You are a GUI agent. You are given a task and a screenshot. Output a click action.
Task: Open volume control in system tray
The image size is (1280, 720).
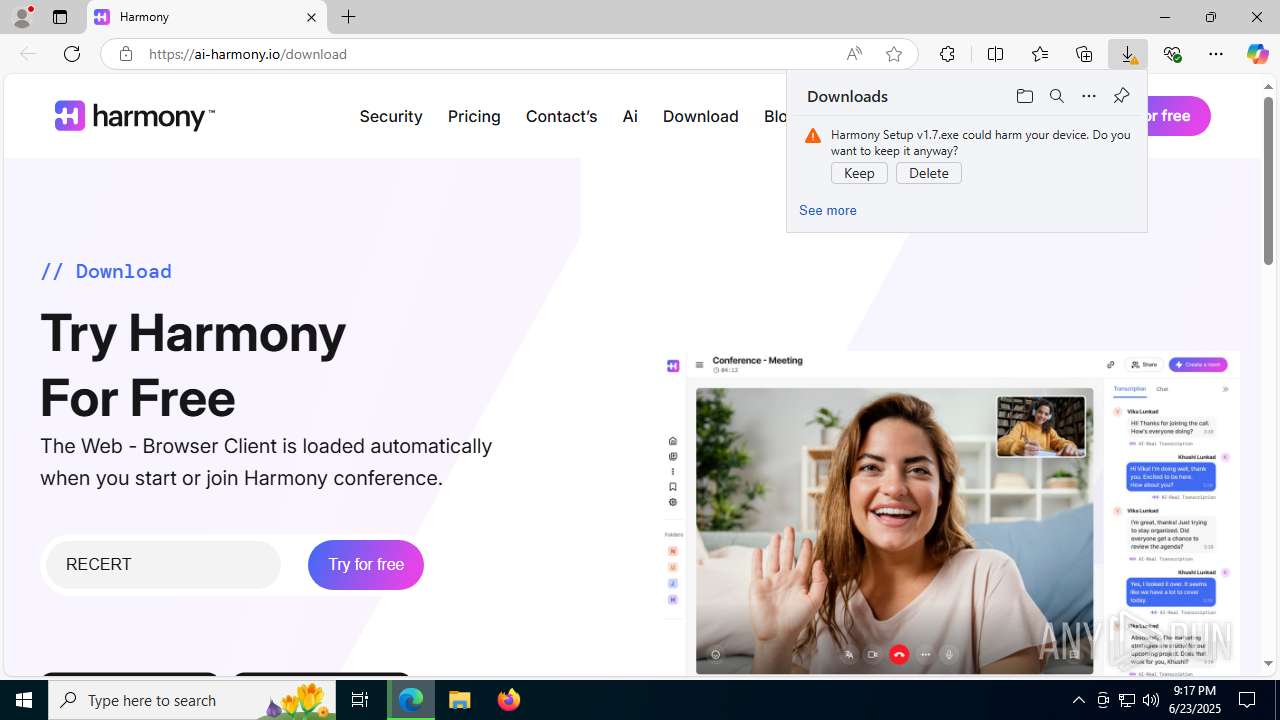1151,700
